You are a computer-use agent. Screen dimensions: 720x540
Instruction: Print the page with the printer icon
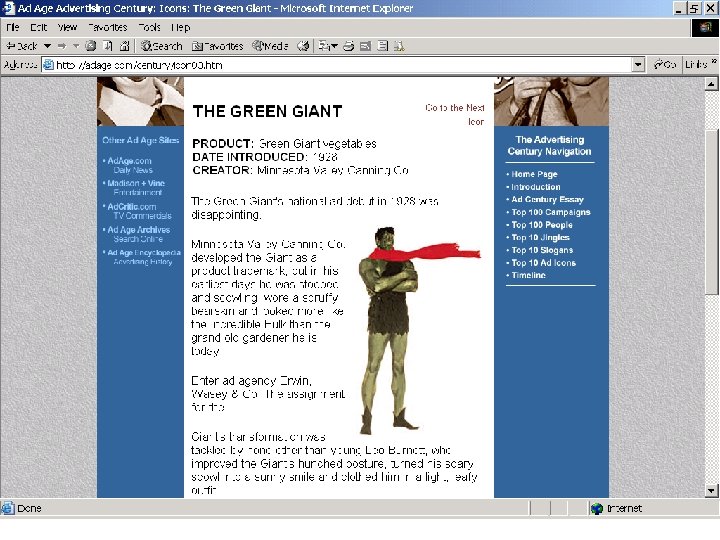pos(349,46)
